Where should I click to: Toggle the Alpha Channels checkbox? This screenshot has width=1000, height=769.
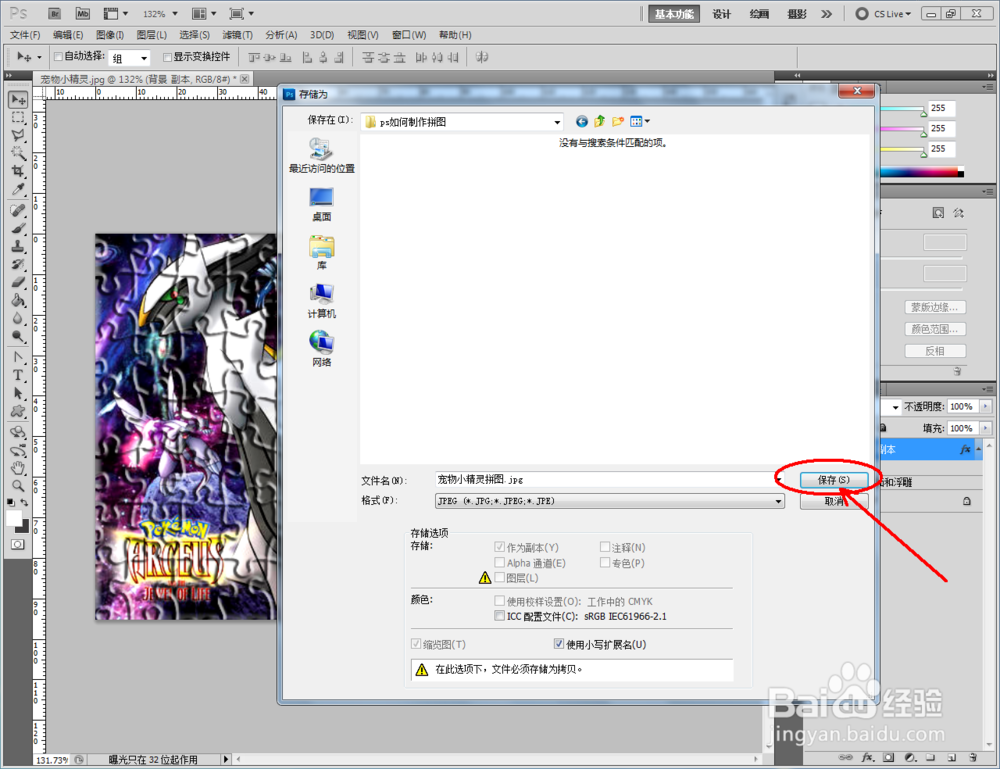pyautogui.click(x=499, y=562)
